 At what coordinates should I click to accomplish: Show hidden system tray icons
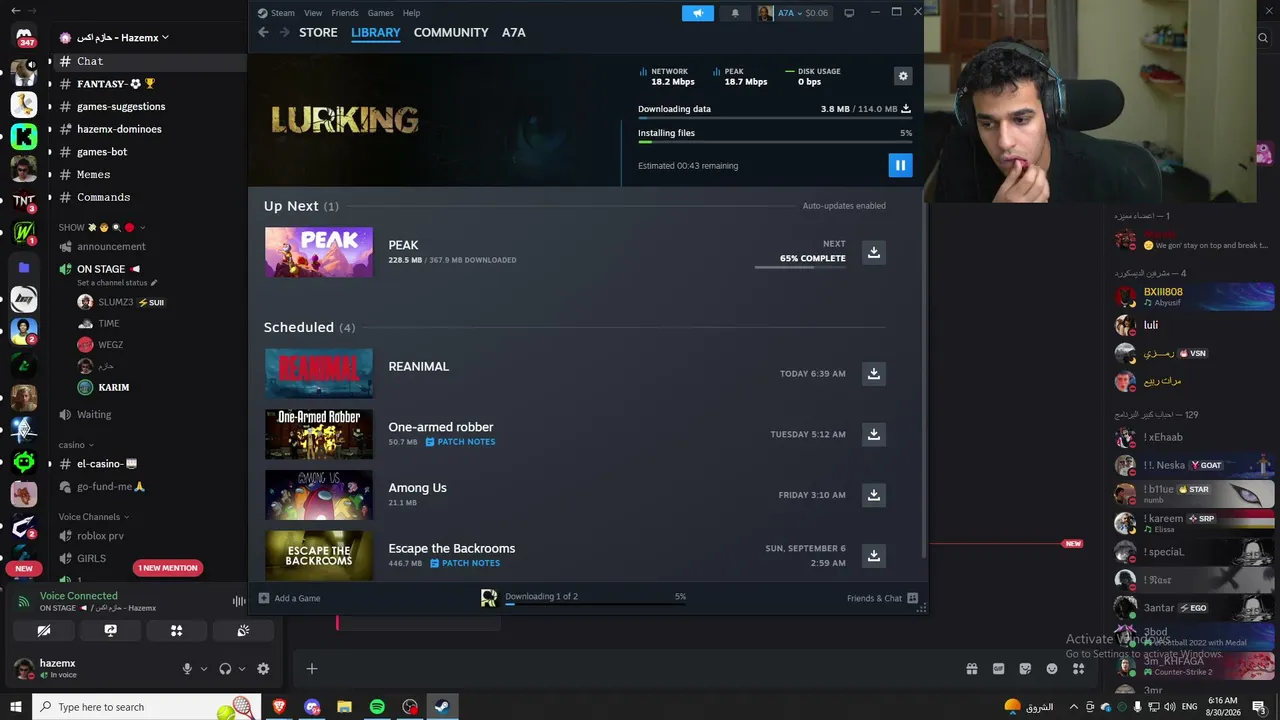(1075, 707)
